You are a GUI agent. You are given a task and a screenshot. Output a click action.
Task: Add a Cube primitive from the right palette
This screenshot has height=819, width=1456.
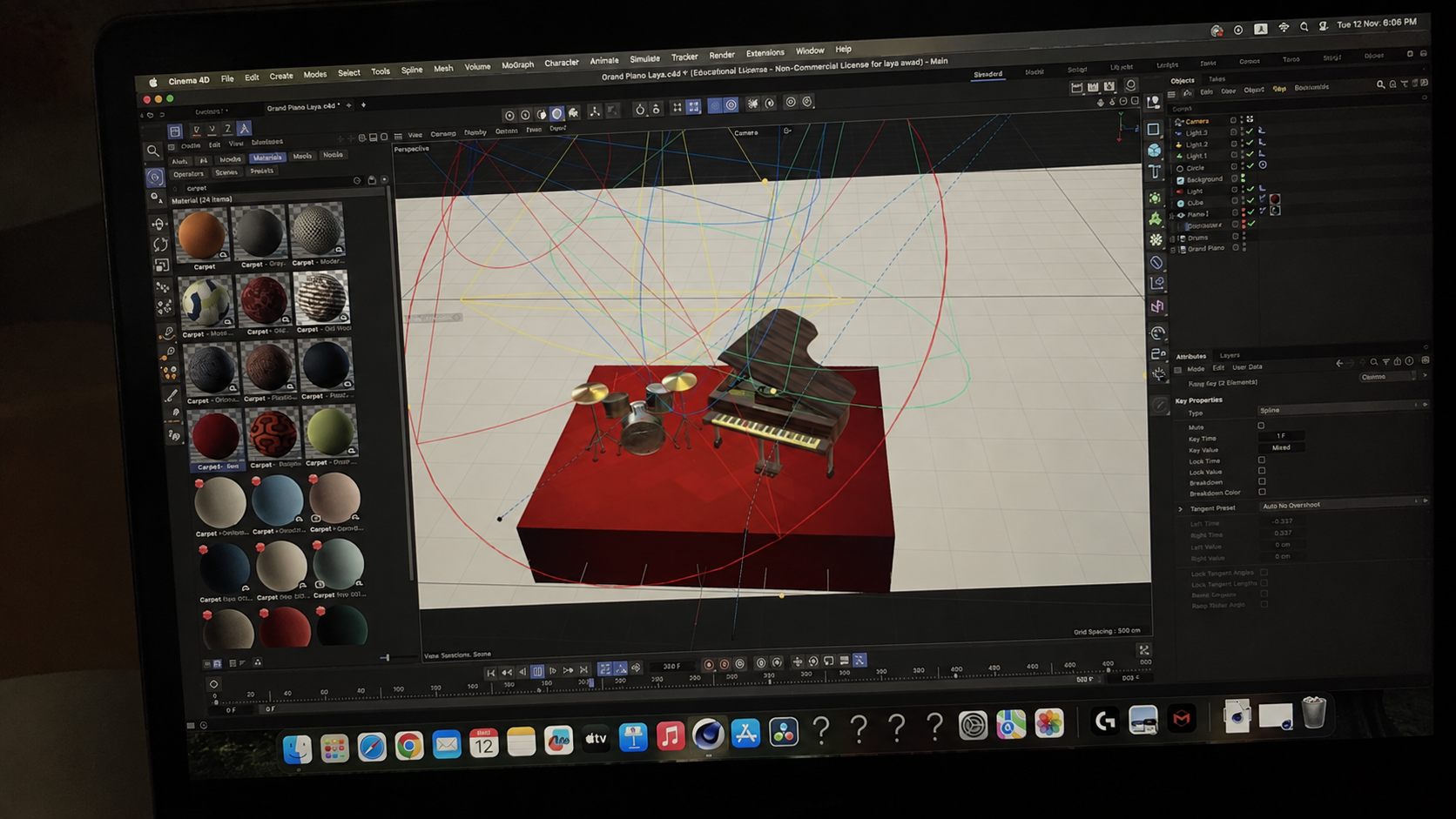1154,151
